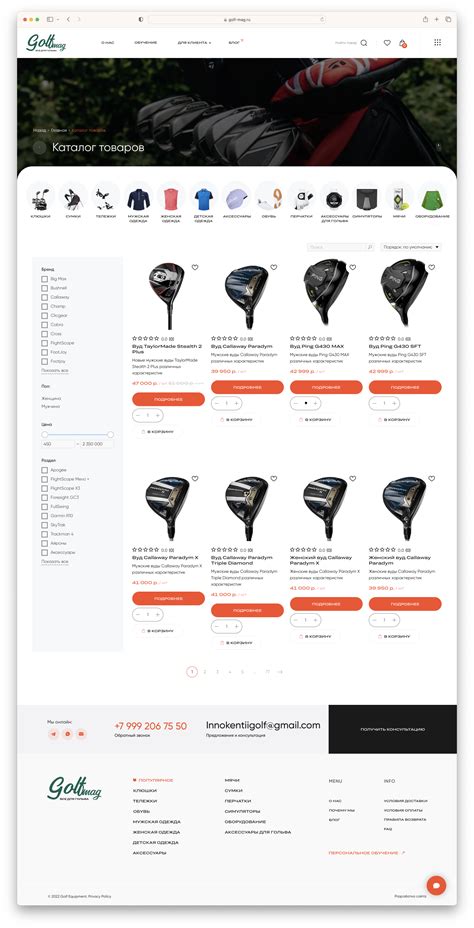Open the grid menu icon in header
This screenshot has height=928, width=474.
pyautogui.click(x=437, y=42)
